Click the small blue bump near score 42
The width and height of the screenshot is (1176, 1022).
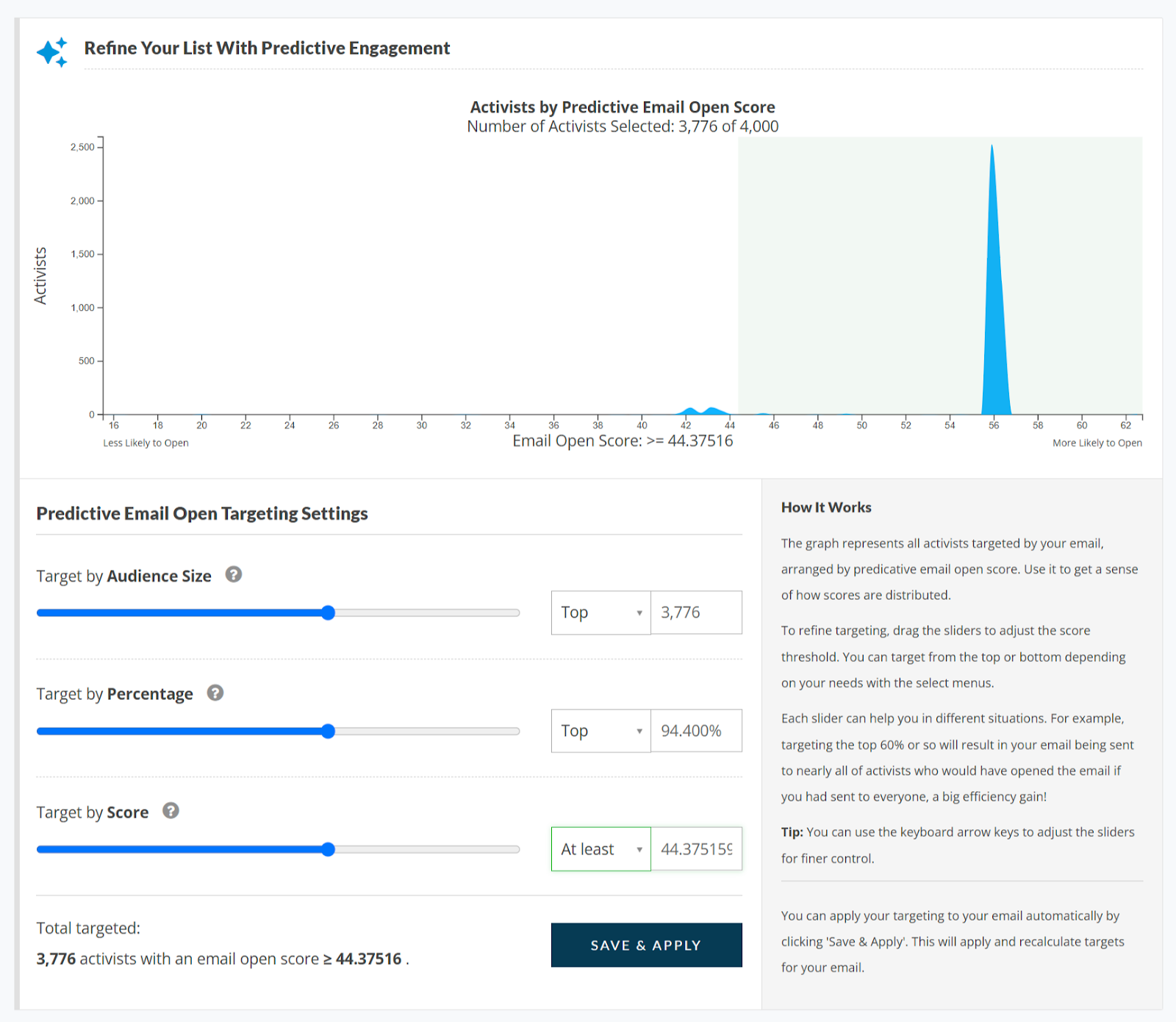(689, 411)
